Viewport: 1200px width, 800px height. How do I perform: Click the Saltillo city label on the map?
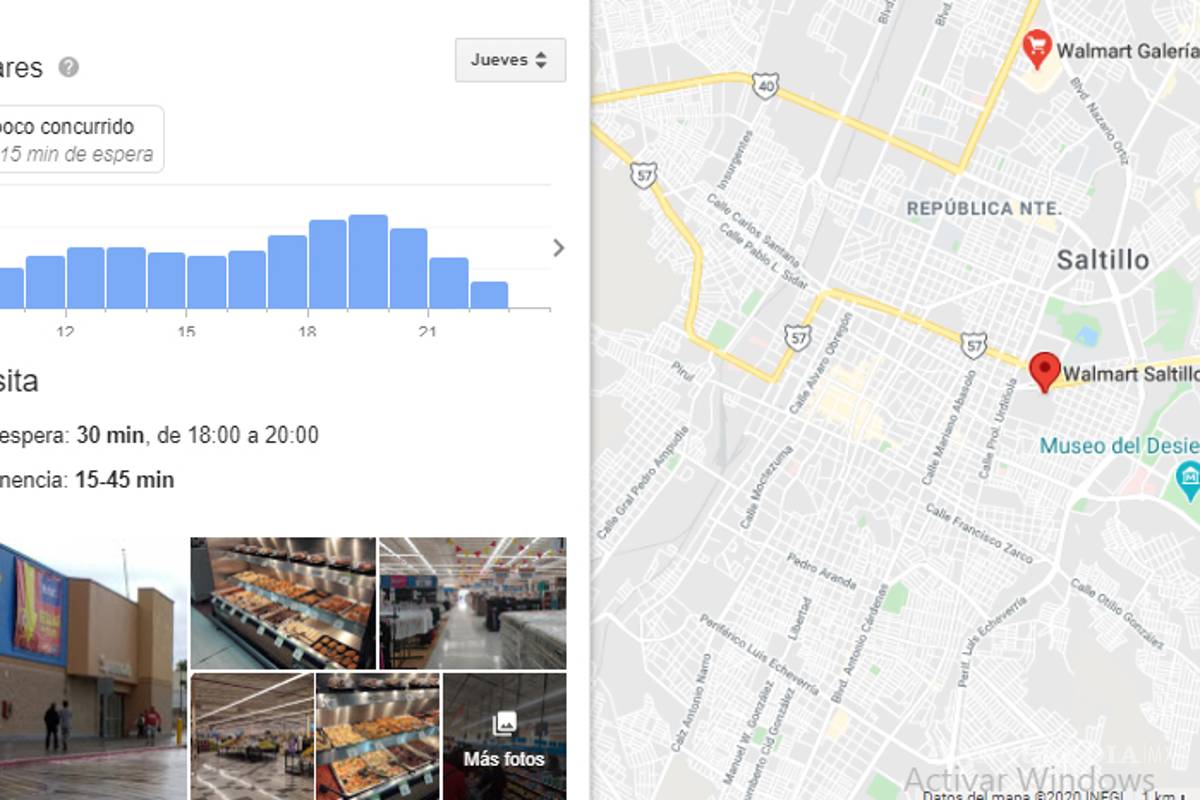(x=1104, y=260)
